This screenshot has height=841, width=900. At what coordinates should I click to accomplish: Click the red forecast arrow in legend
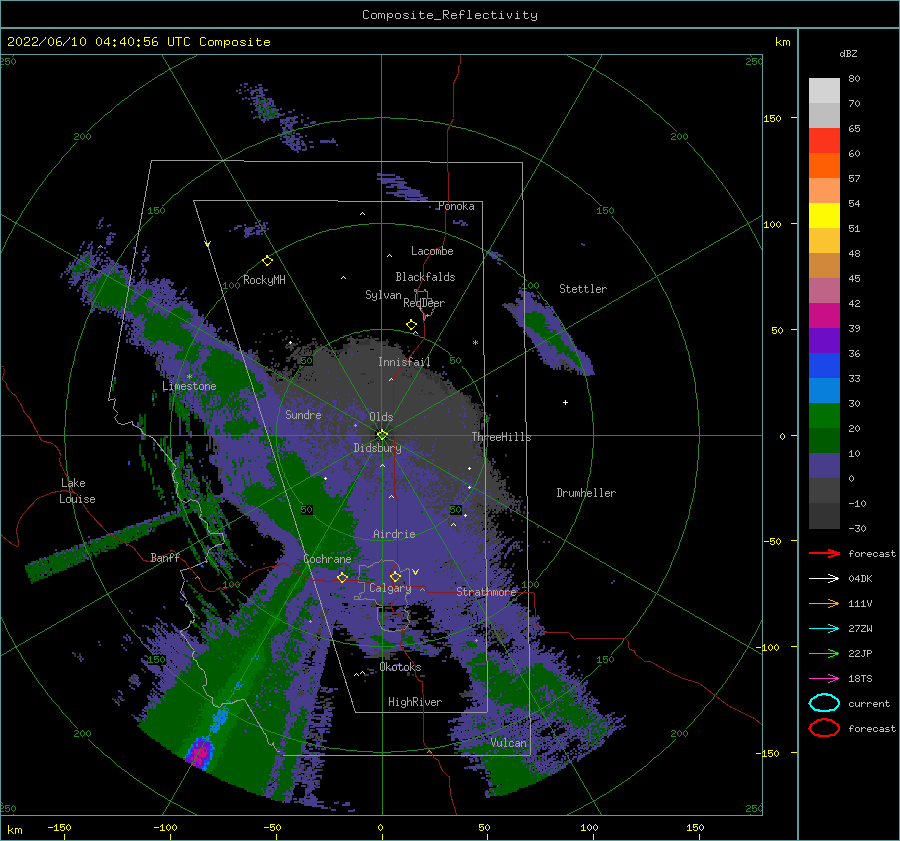tap(824, 553)
